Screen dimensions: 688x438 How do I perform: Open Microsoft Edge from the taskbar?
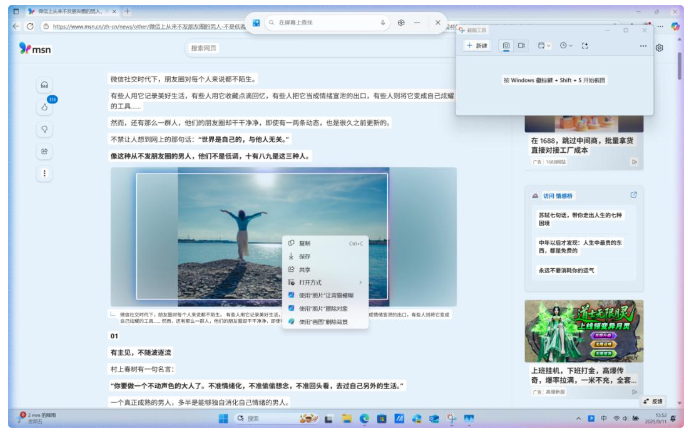pyautogui.click(x=364, y=419)
